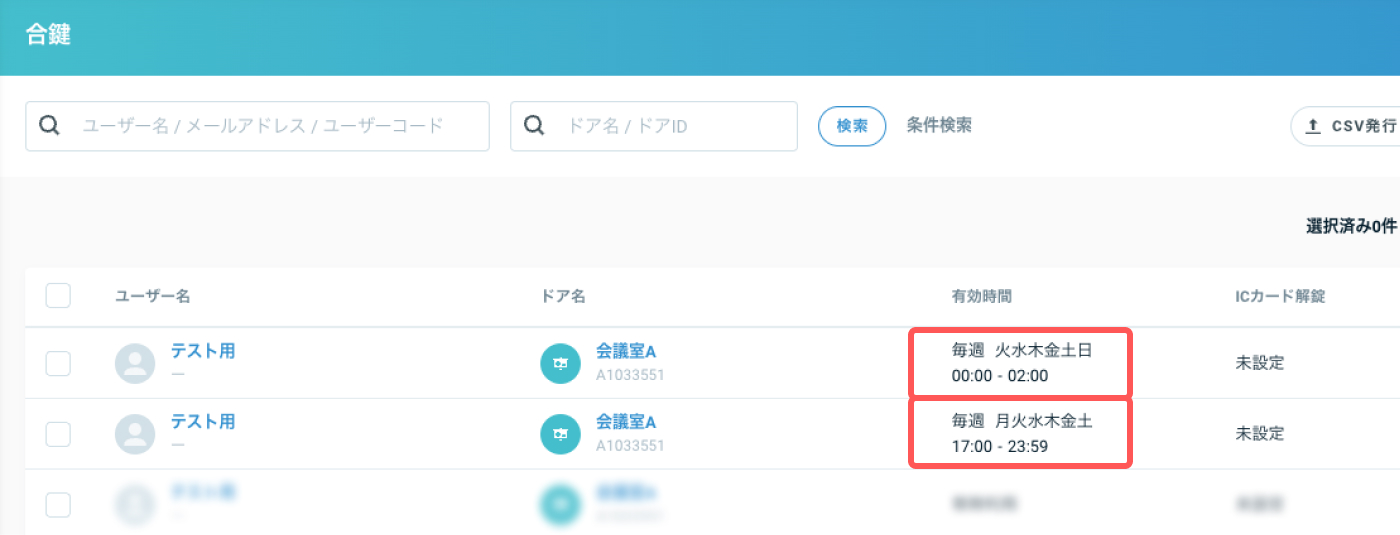
Task: Click the magnifier icon in door search box
Action: [534, 126]
